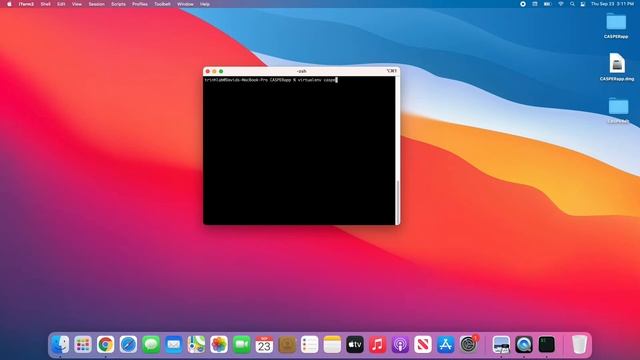Open Calendar showing 23 in the dock

[264, 344]
